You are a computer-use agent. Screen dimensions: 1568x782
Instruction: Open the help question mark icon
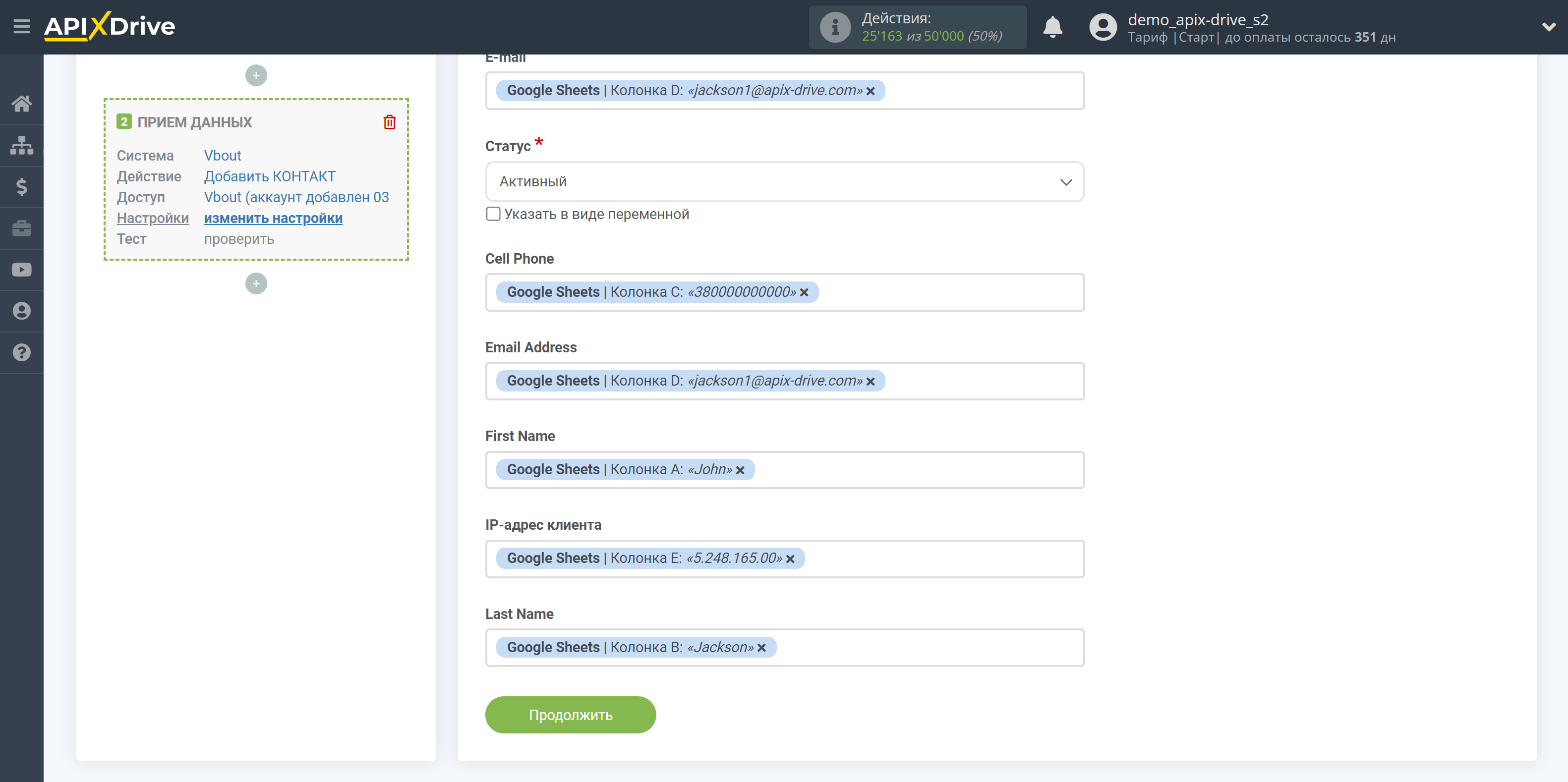tap(21, 352)
